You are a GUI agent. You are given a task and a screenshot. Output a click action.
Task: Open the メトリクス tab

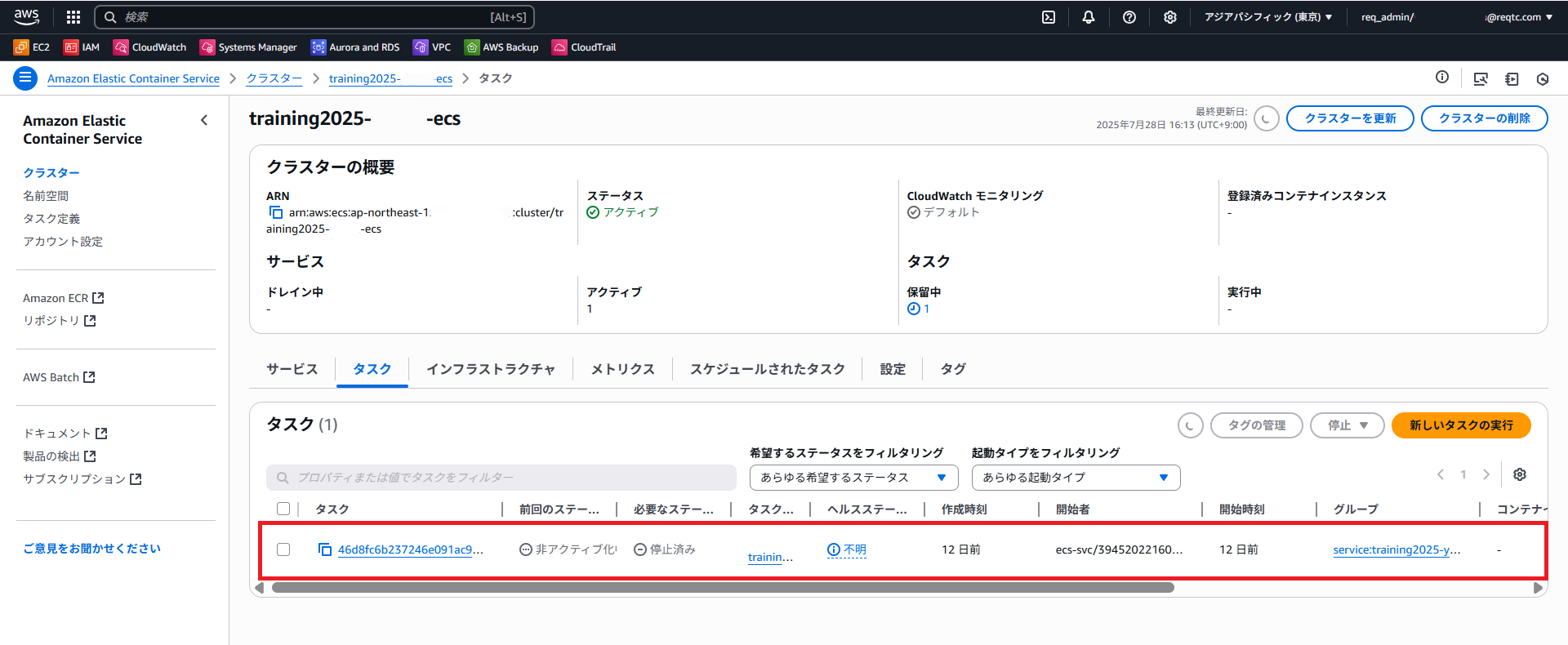click(x=622, y=369)
